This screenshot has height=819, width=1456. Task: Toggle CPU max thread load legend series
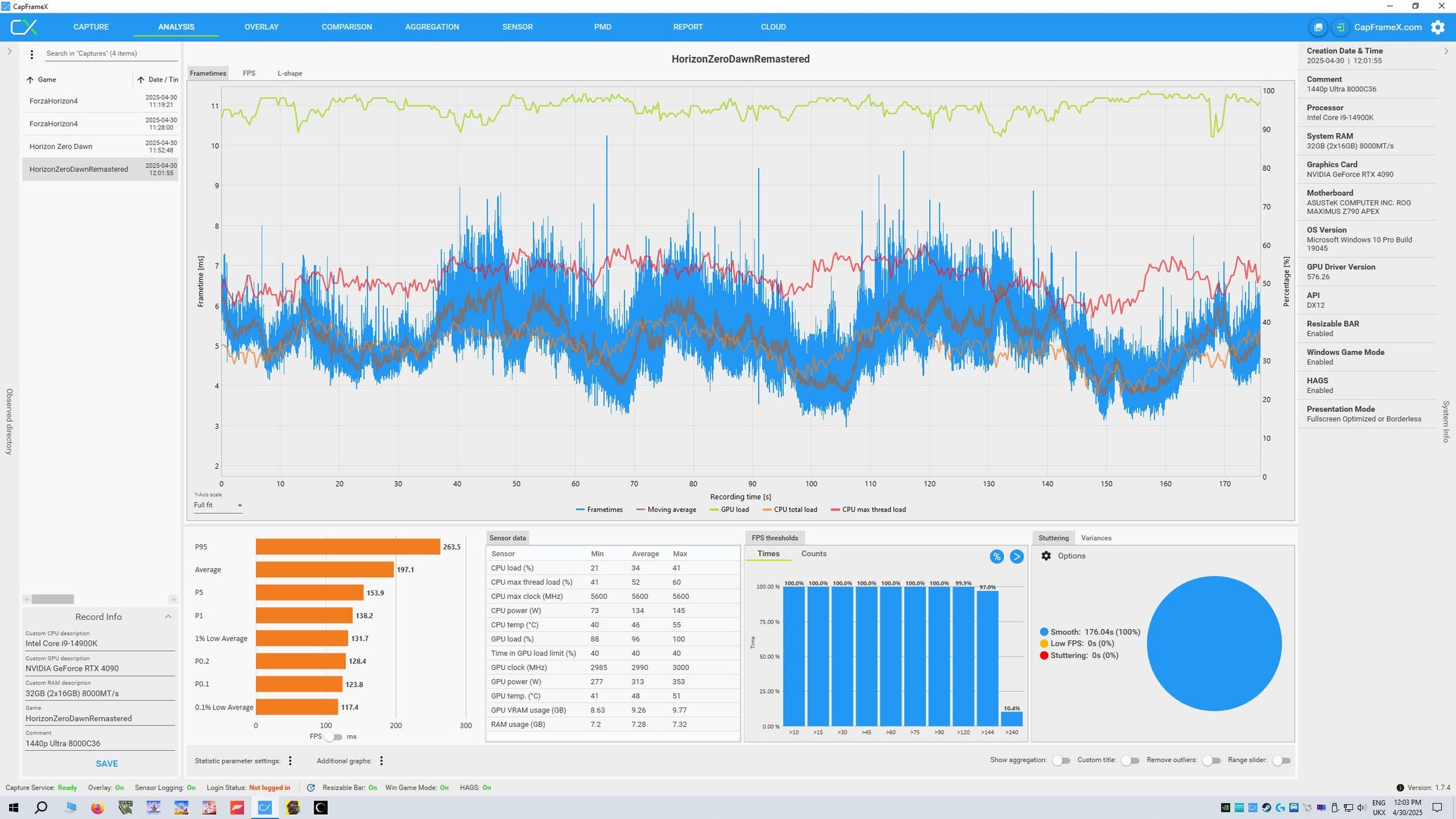click(x=868, y=510)
